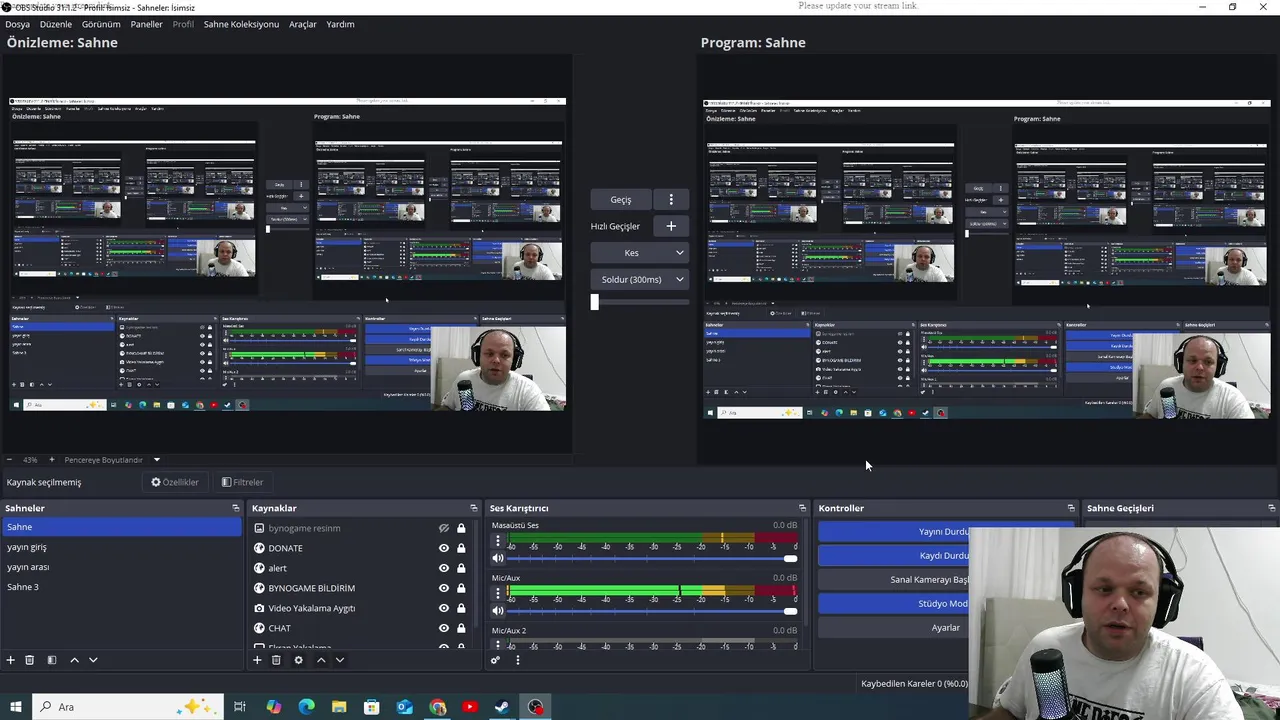Open YouTube app from the taskbar
This screenshot has width=1280, height=720.
click(x=470, y=707)
